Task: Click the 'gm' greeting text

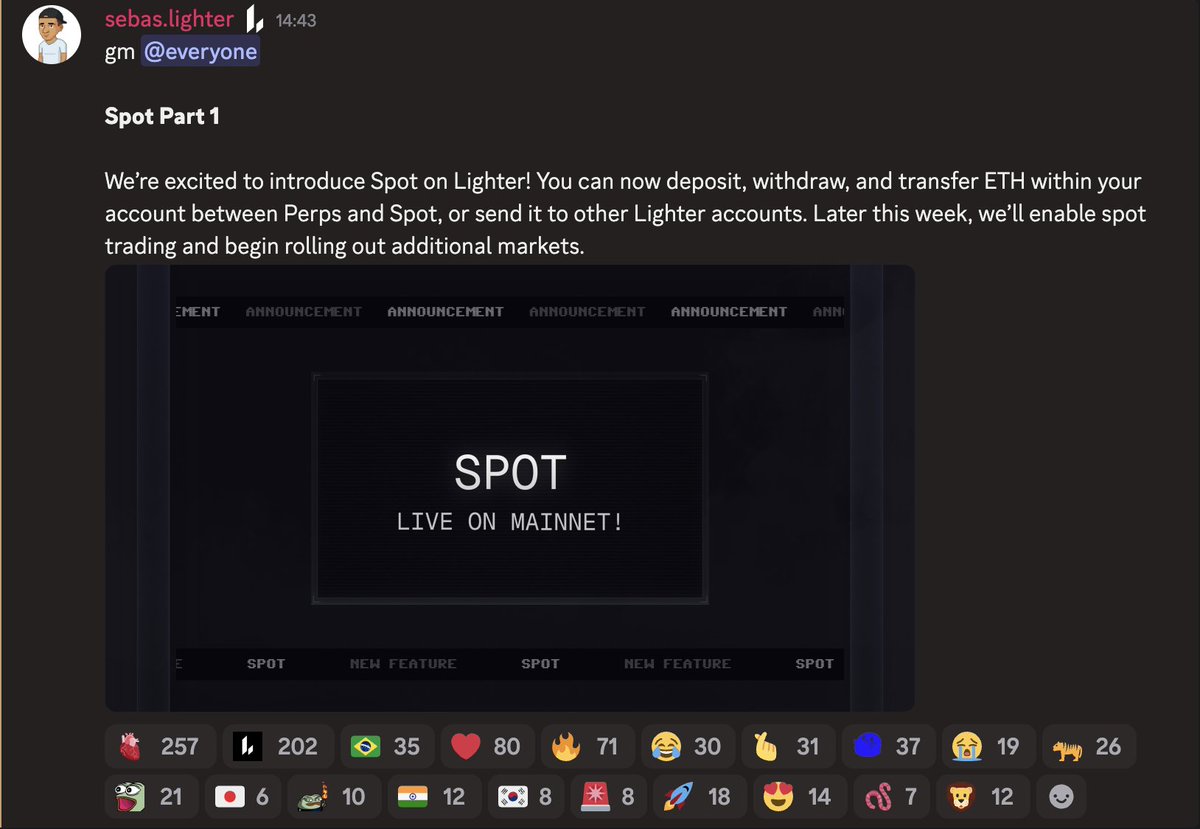Action: coord(120,53)
